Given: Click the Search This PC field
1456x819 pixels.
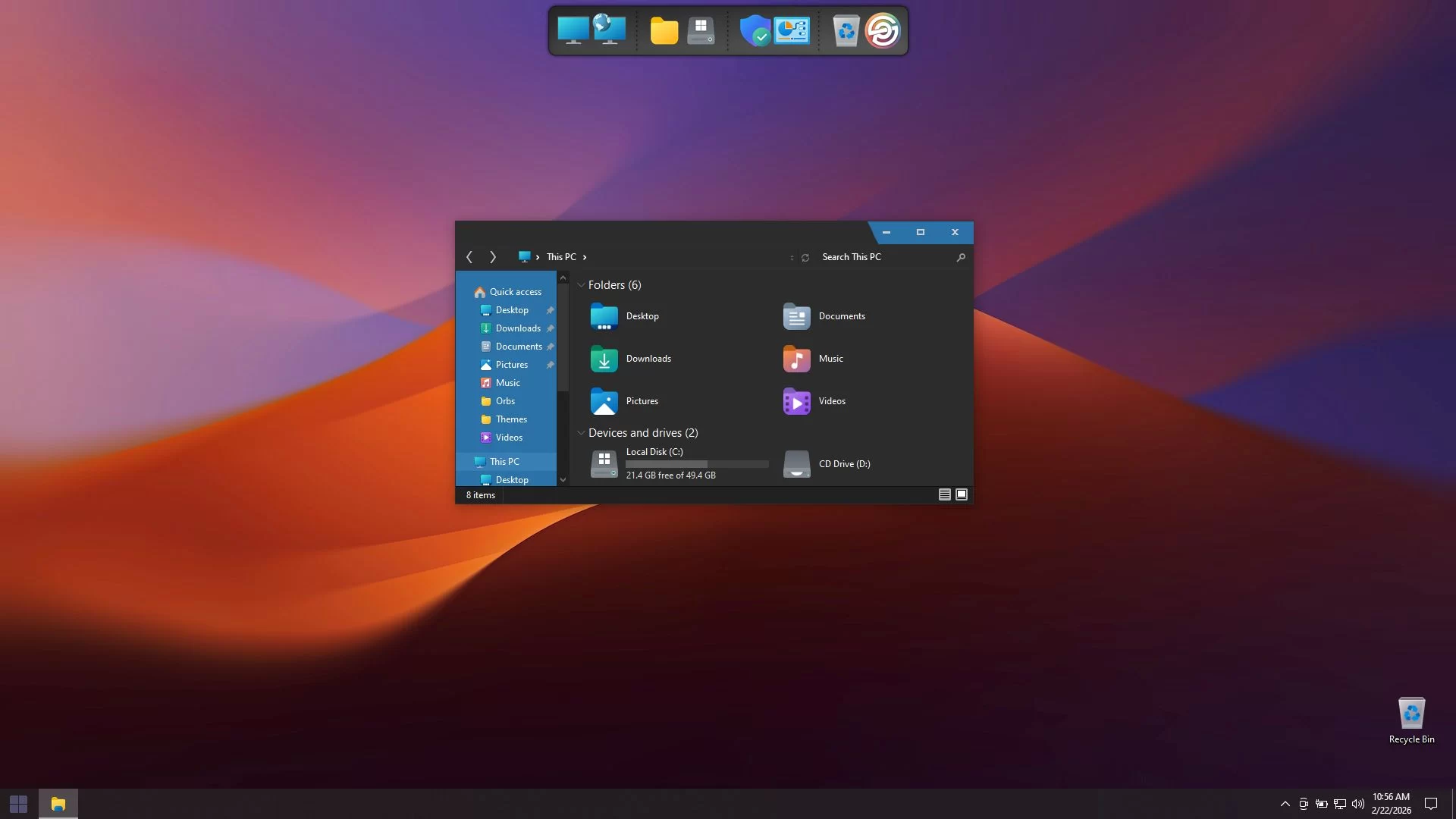Looking at the screenshot, I should (x=883, y=257).
